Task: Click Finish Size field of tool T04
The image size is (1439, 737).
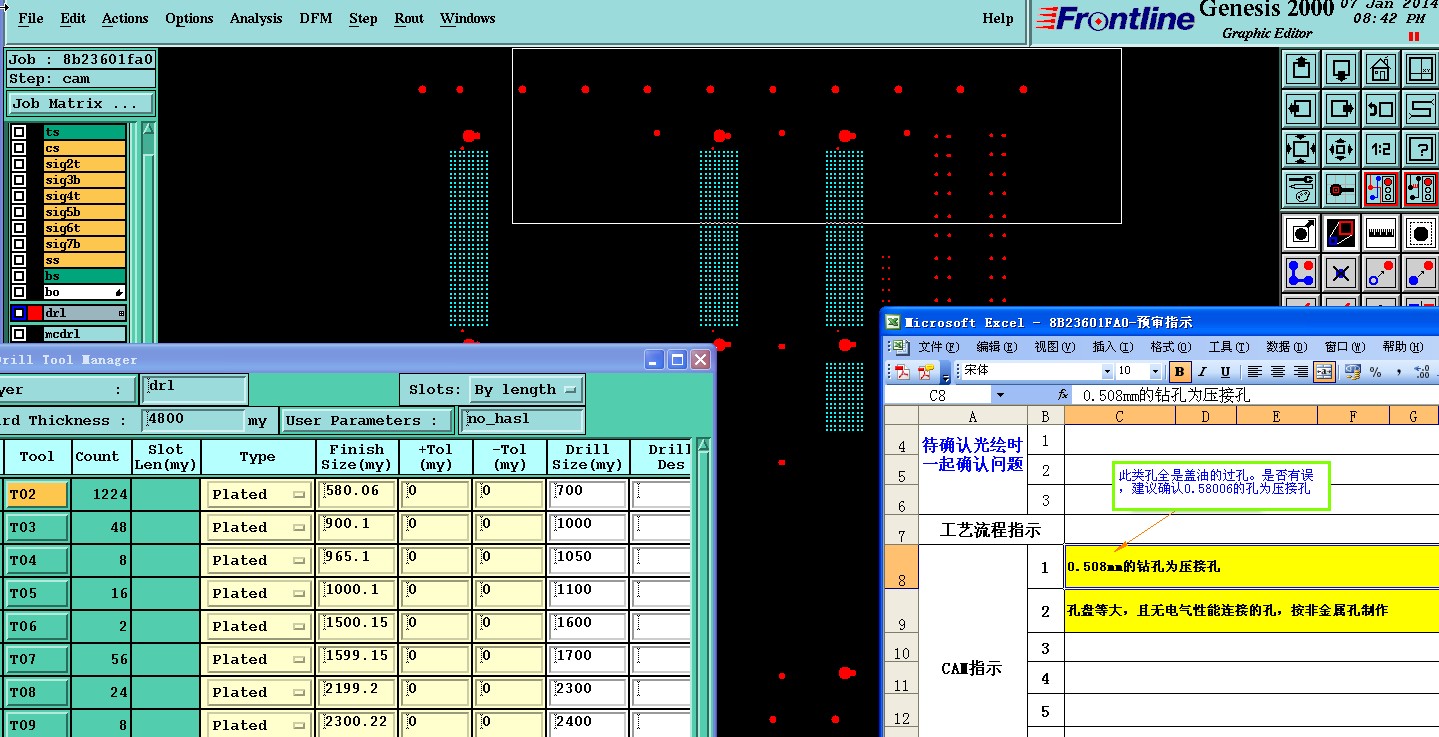Action: pyautogui.click(x=357, y=559)
